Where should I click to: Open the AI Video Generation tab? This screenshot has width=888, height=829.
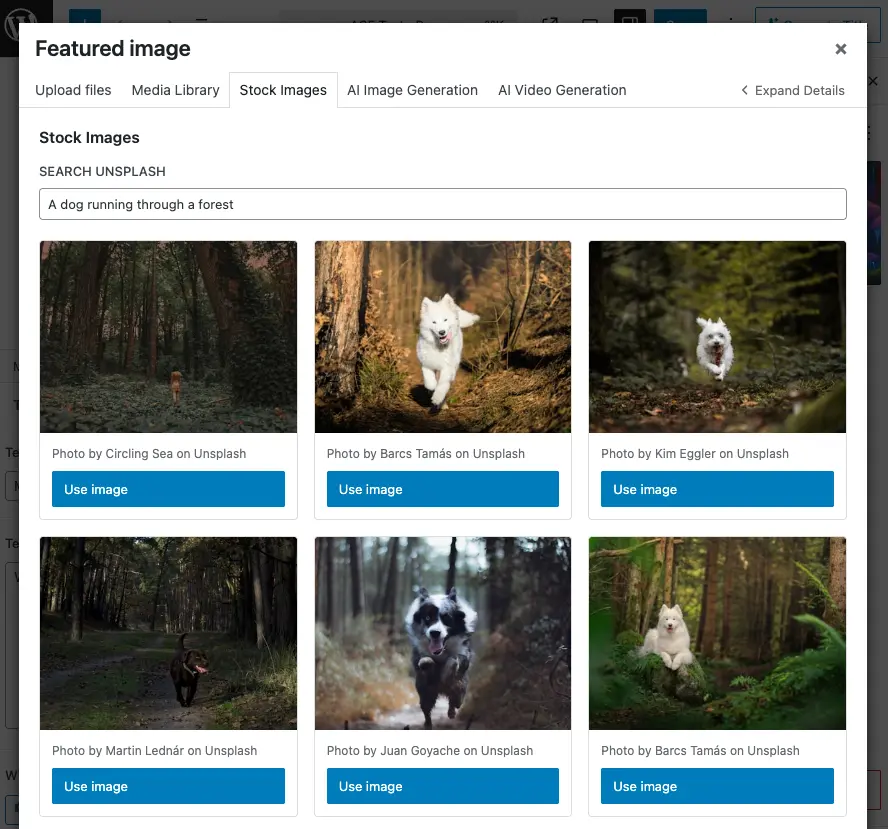click(x=562, y=90)
